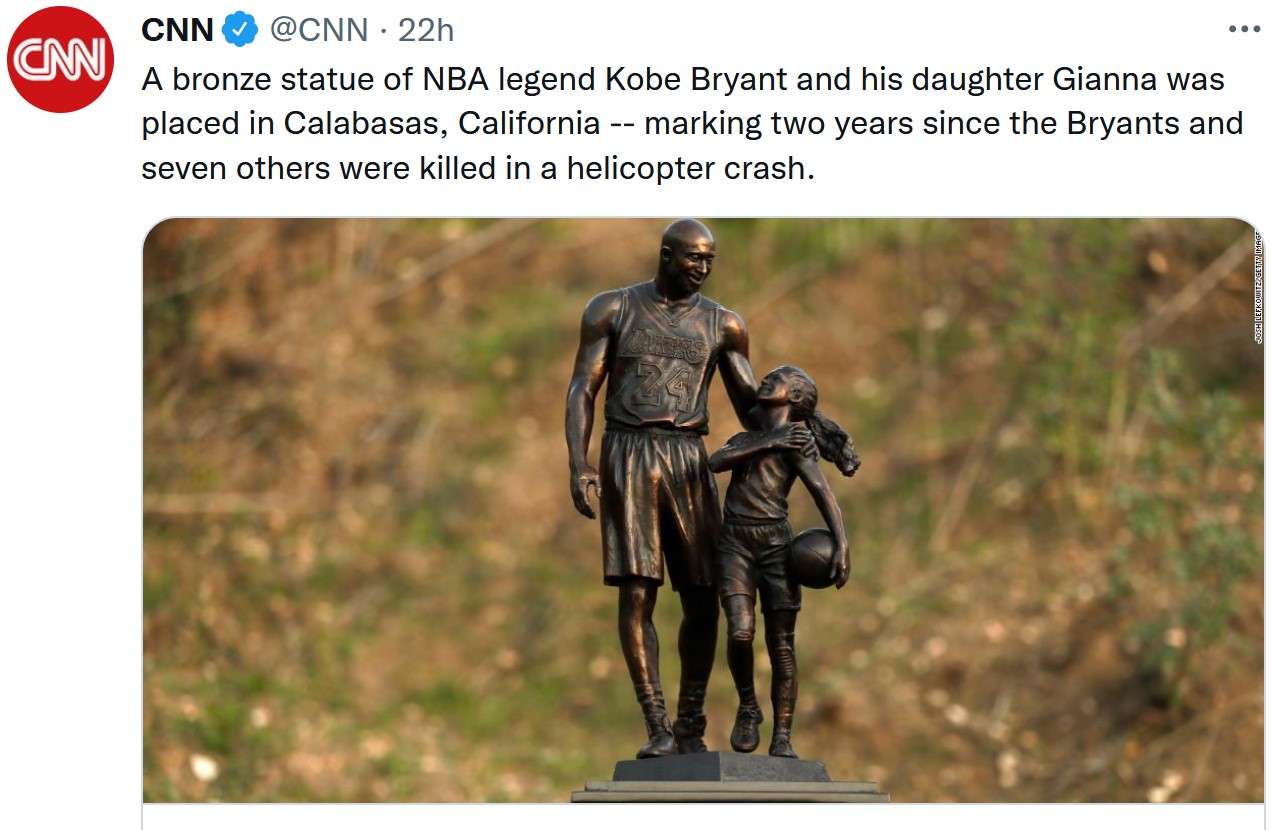Click the basketball held by Gianna statue
The height and width of the screenshot is (830, 1273).
click(814, 558)
